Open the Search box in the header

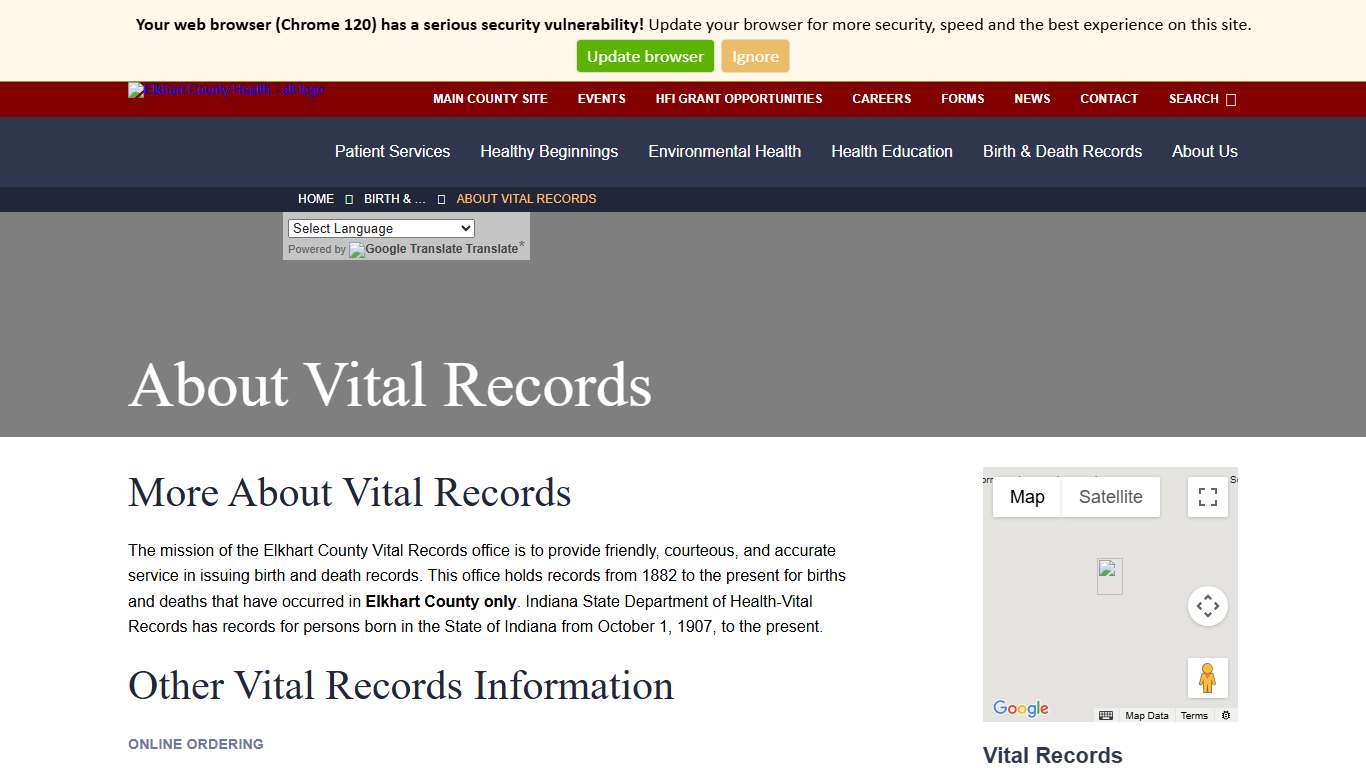(1192, 99)
